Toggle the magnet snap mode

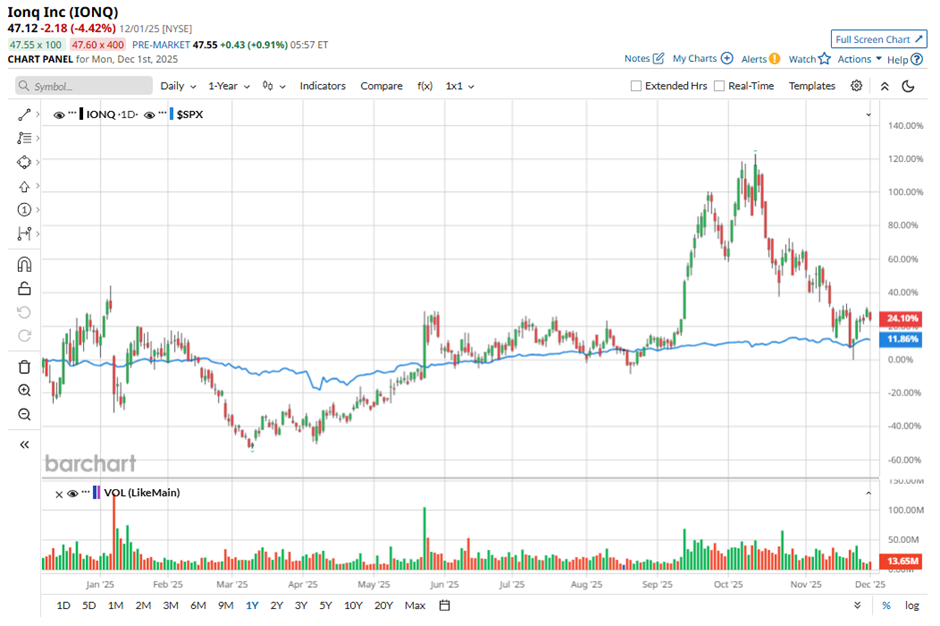point(24,264)
